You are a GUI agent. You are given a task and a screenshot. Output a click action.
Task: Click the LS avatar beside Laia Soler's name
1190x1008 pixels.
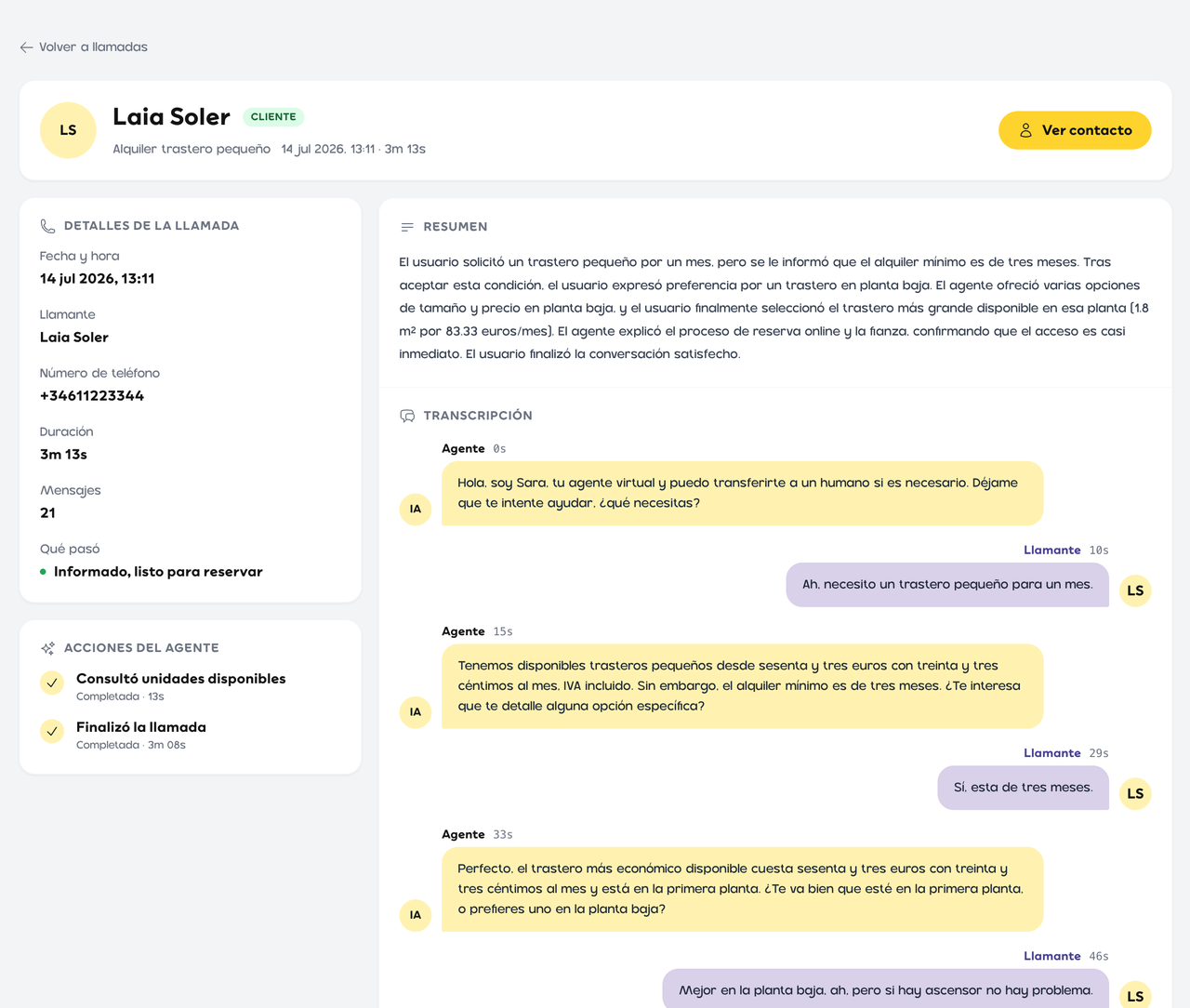pos(68,130)
